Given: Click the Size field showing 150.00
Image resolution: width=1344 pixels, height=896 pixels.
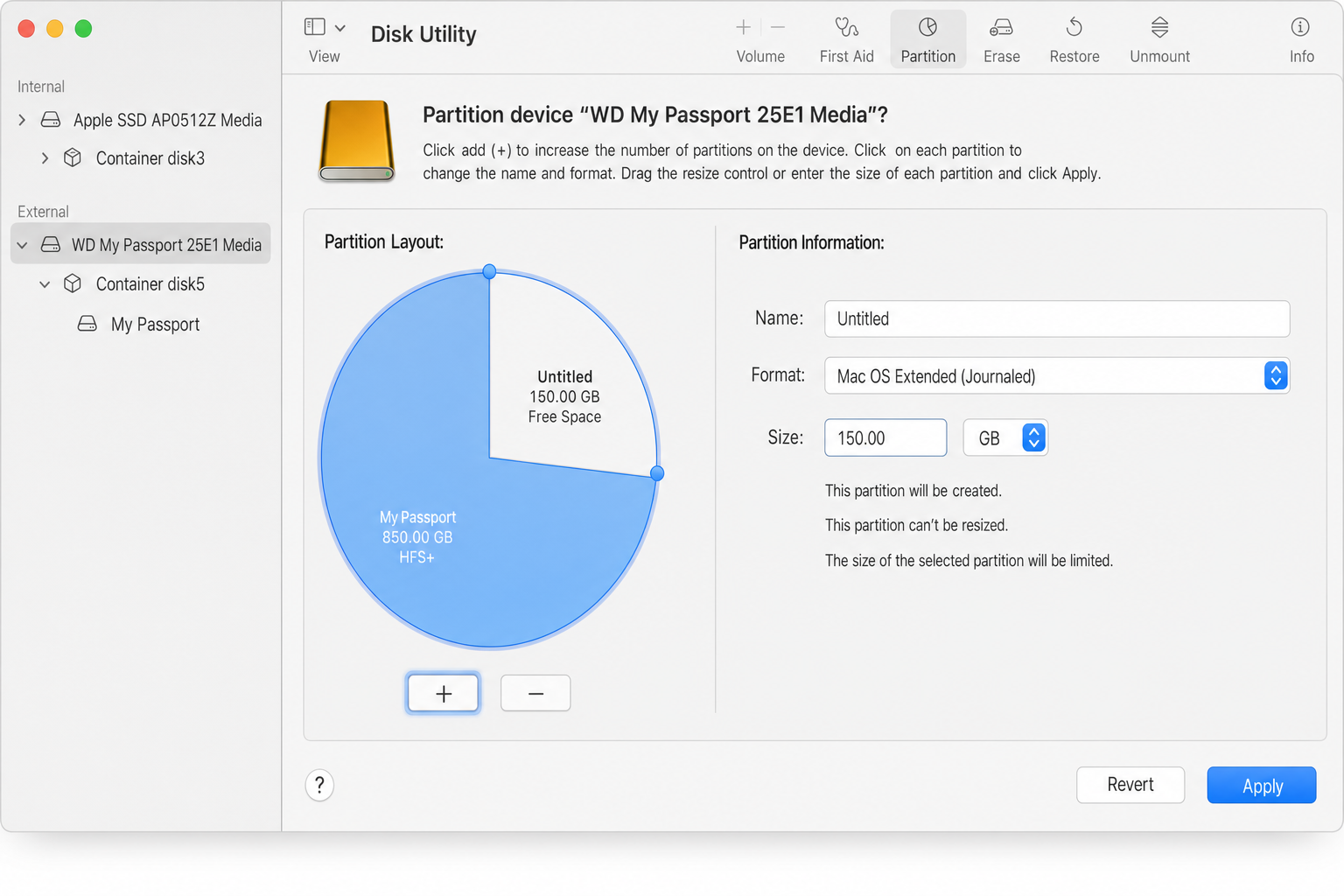Looking at the screenshot, I should 885,437.
